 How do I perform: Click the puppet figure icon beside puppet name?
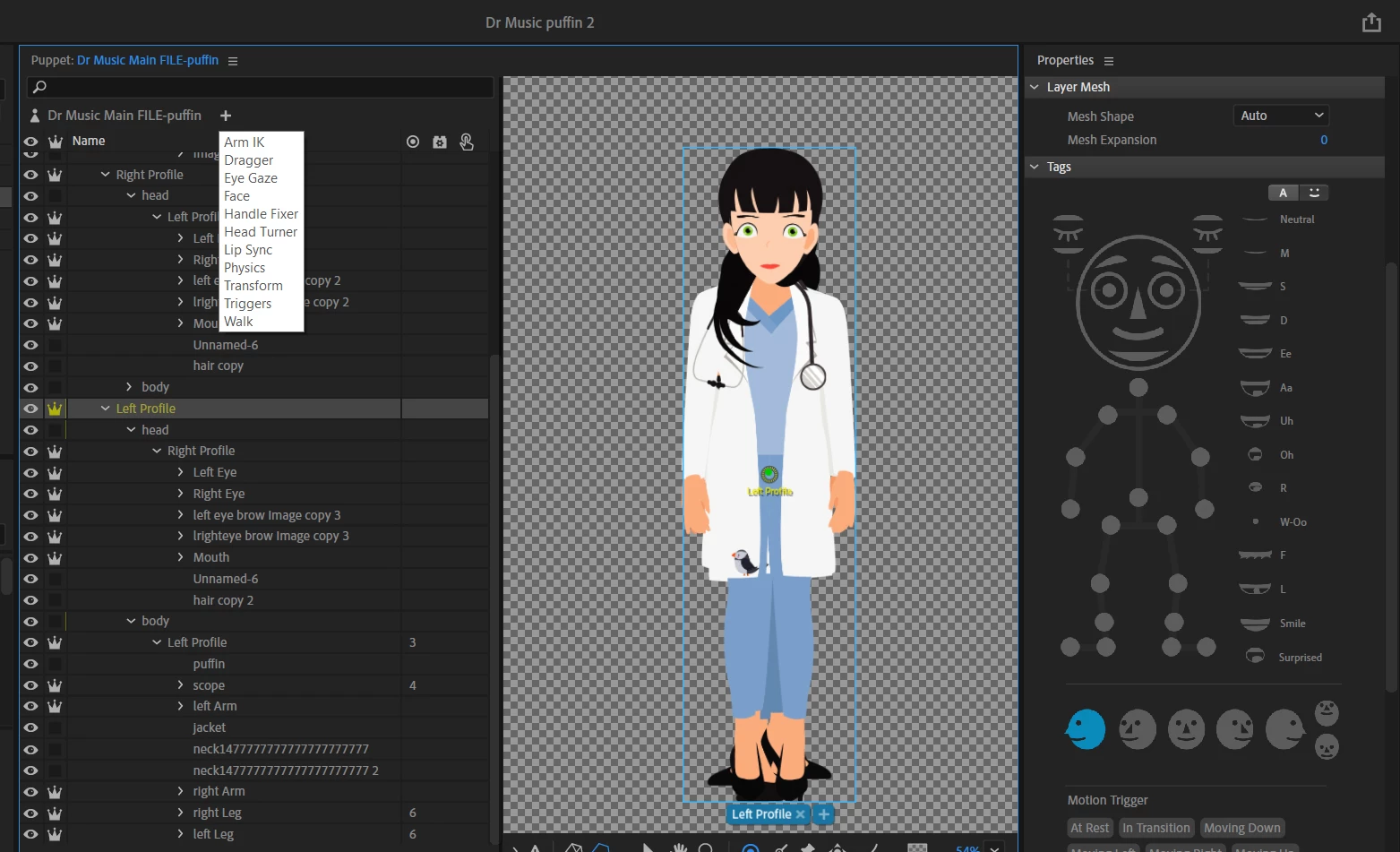(35, 116)
